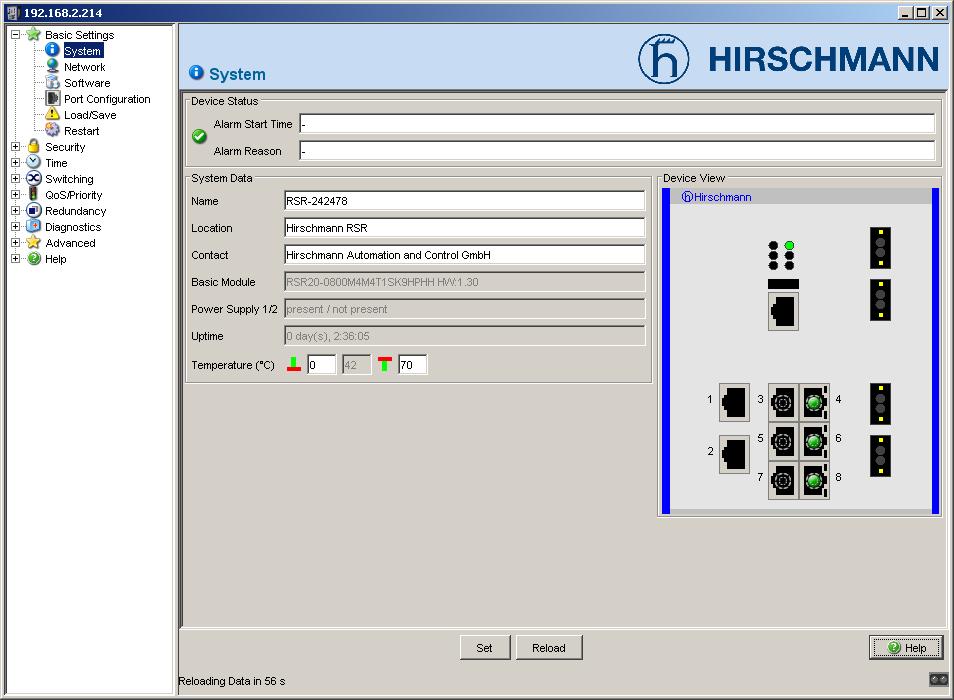The width and height of the screenshot is (954, 700).
Task: Expand the Help tree node
Action: point(15,258)
